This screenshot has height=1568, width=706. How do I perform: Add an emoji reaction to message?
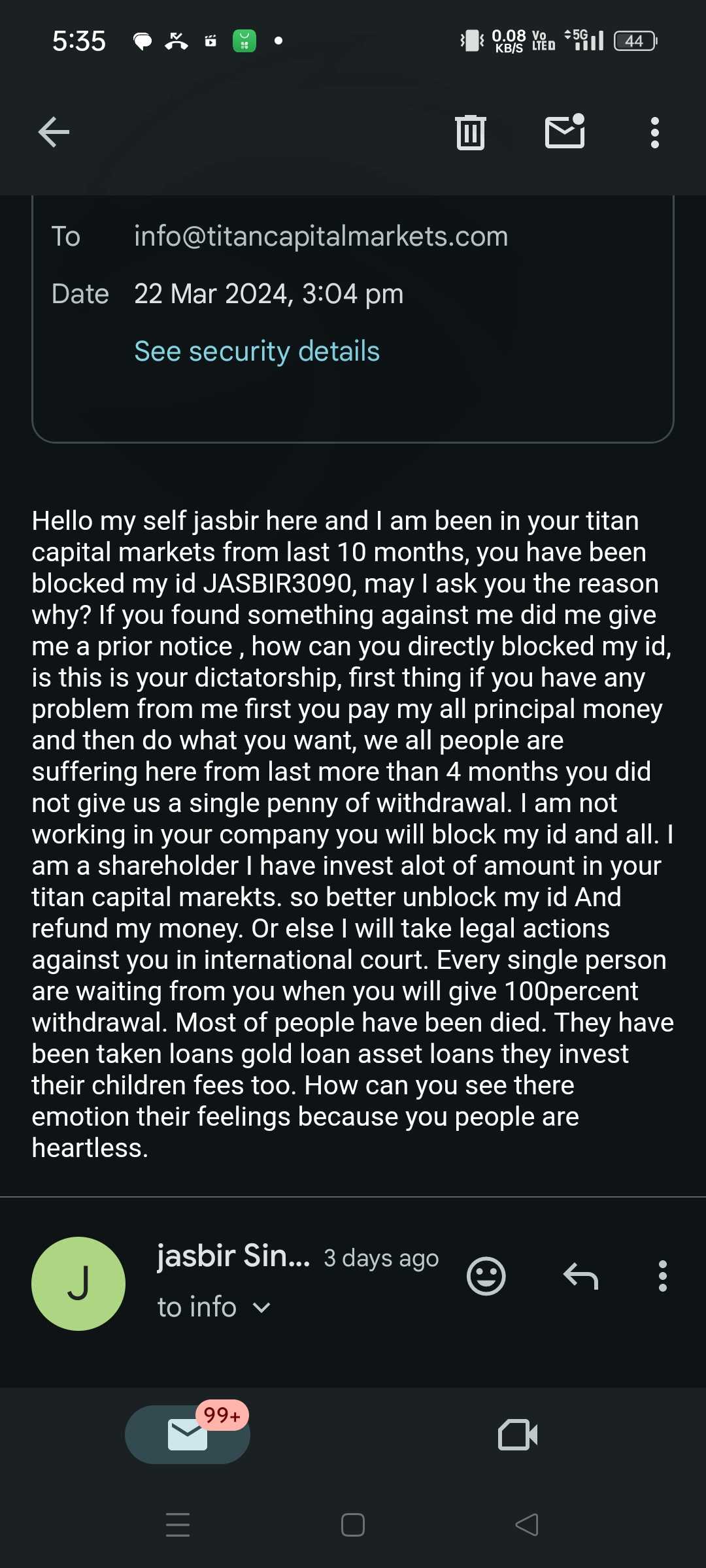coord(486,1276)
